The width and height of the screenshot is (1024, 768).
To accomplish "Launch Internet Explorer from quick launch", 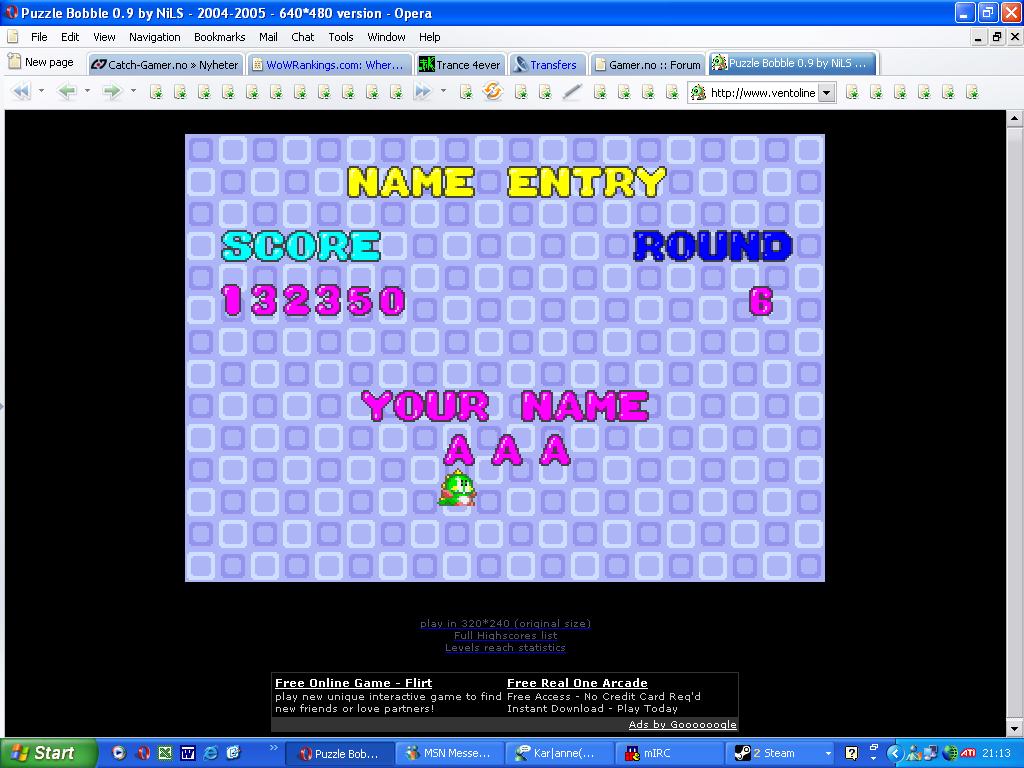I will pyautogui.click(x=210, y=753).
